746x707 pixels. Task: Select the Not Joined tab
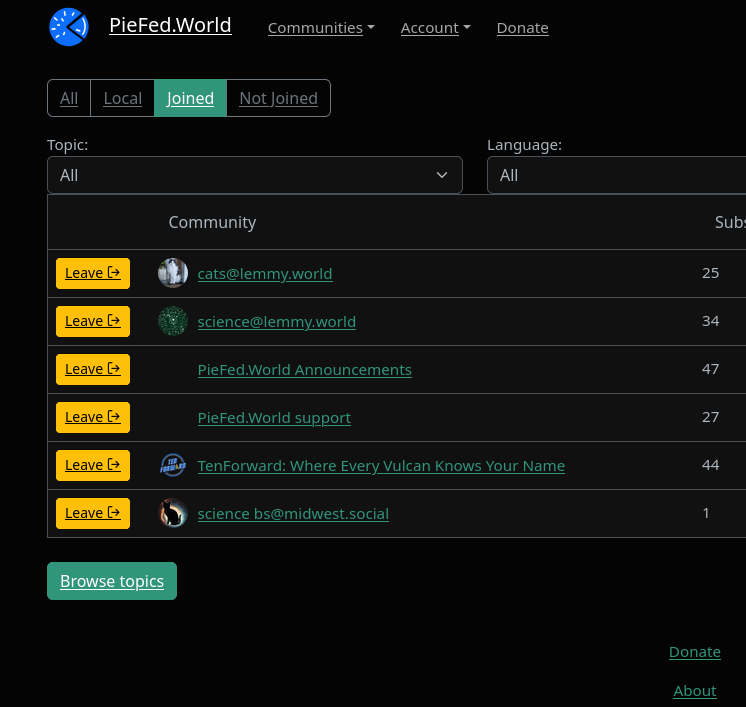pyautogui.click(x=278, y=98)
